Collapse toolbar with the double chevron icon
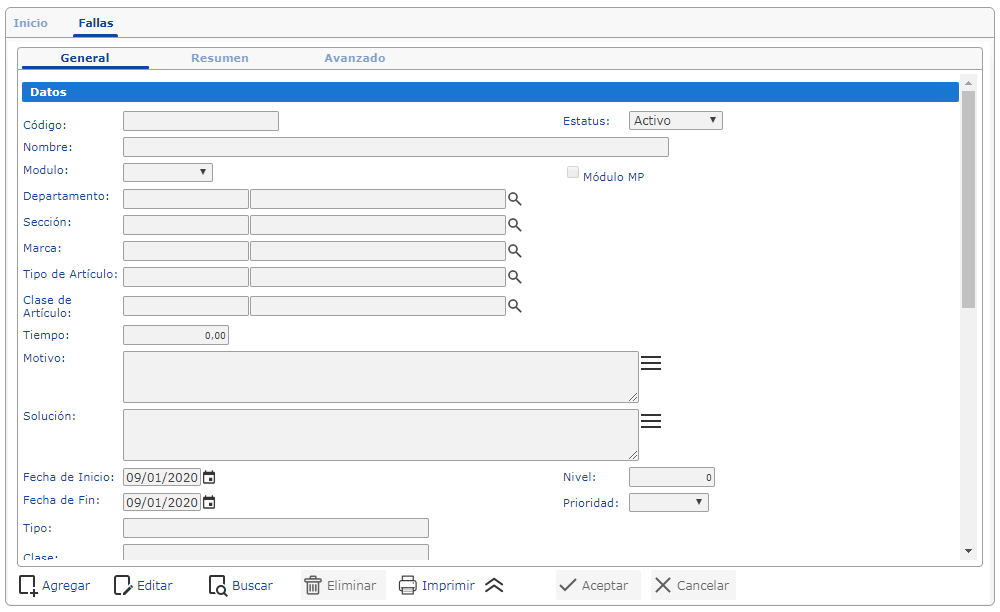This screenshot has height=612, width=1000. click(x=493, y=586)
